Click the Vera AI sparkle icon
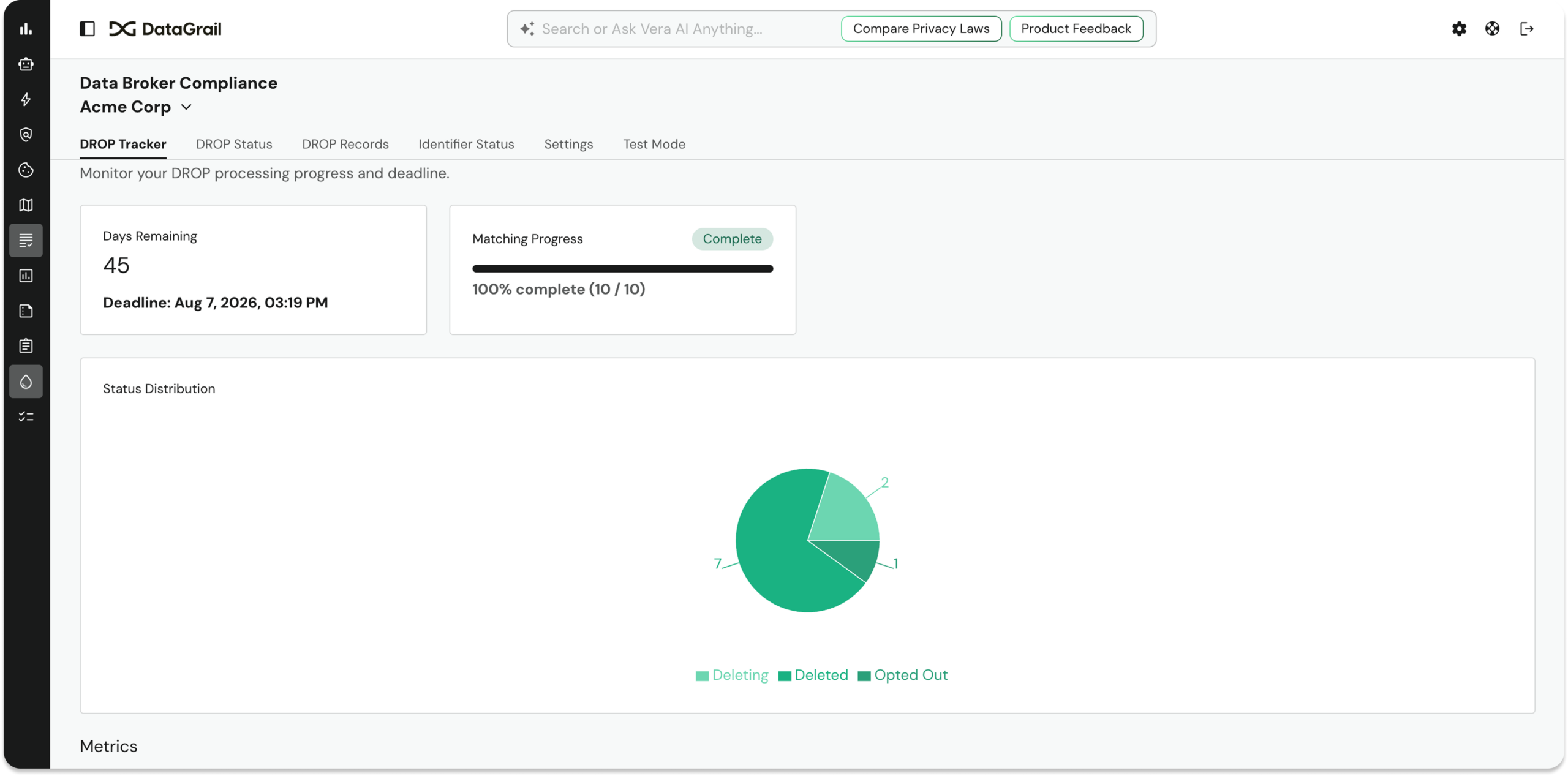The height and width of the screenshot is (776, 1568). click(x=527, y=29)
